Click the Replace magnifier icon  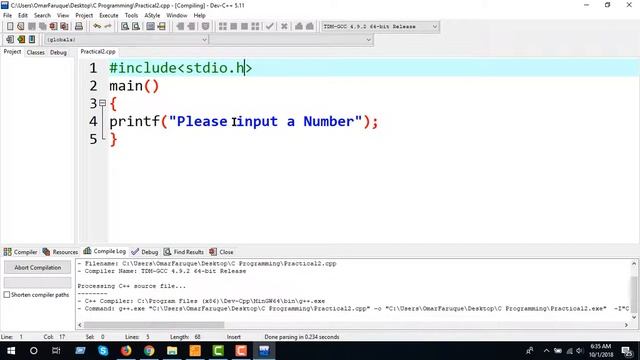click(x=136, y=27)
